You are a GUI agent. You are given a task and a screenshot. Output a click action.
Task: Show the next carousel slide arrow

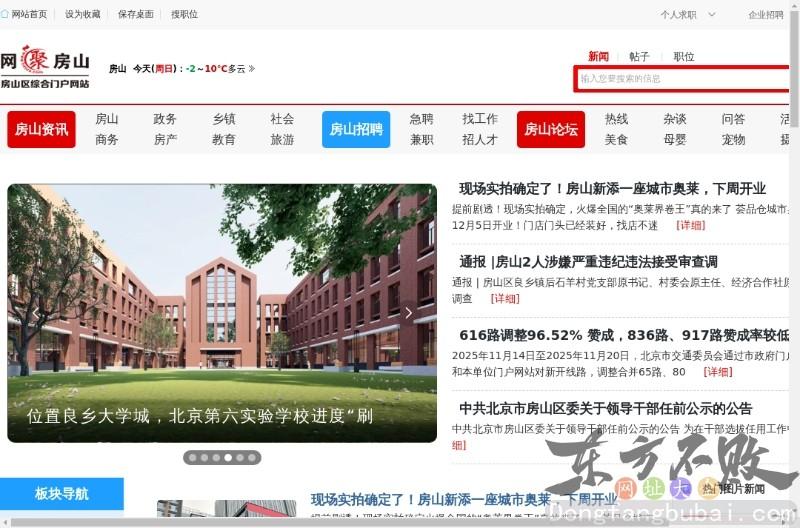pyautogui.click(x=408, y=313)
